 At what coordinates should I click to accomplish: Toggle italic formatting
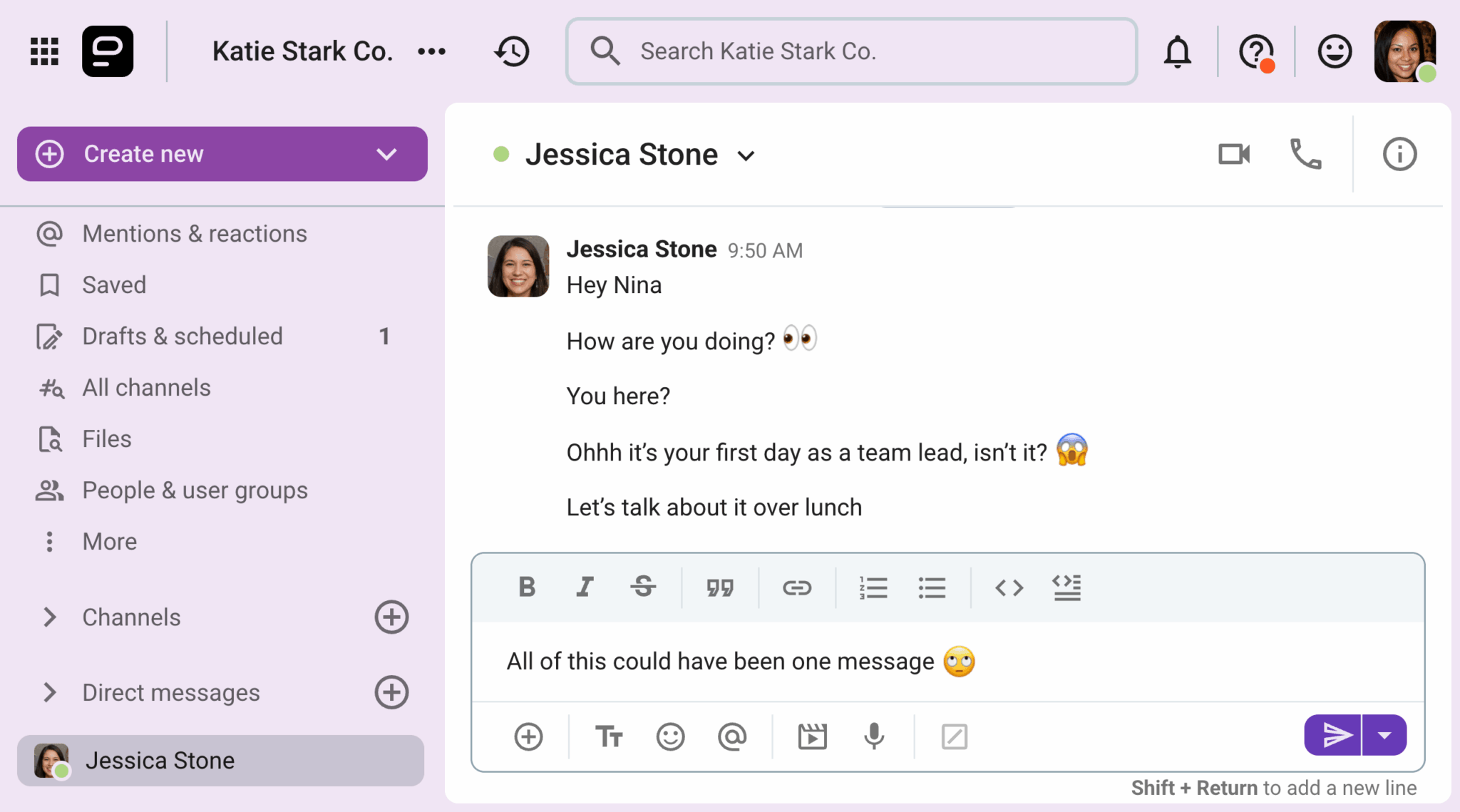pos(585,587)
